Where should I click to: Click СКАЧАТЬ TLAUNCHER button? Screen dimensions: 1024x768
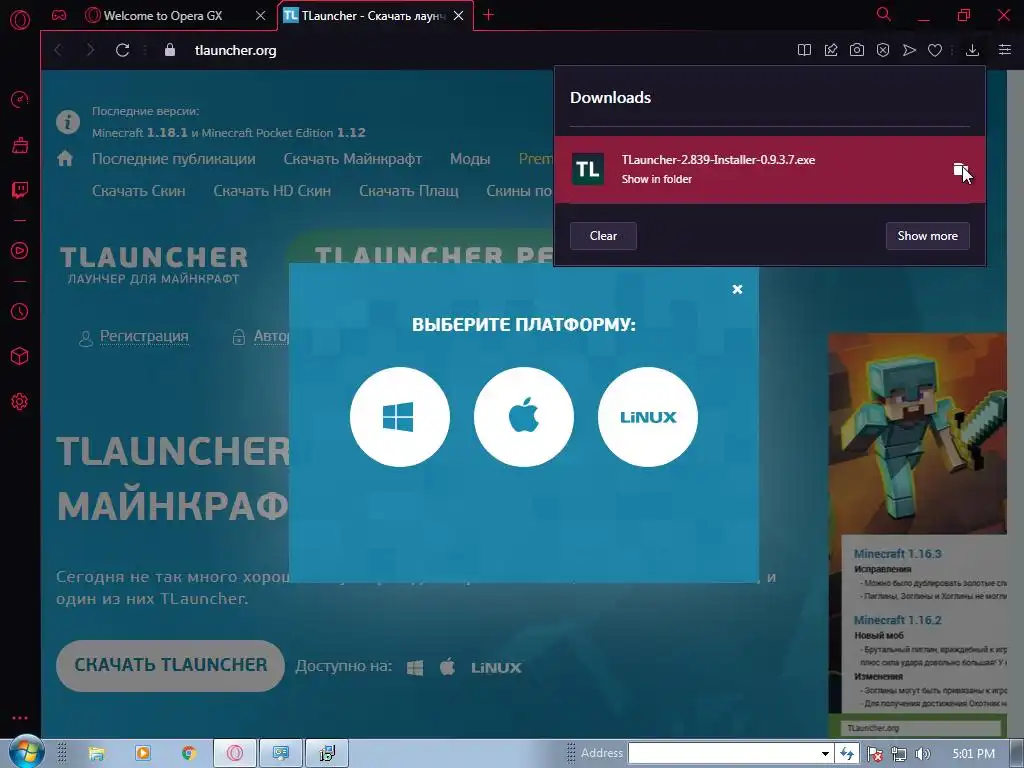(x=170, y=665)
